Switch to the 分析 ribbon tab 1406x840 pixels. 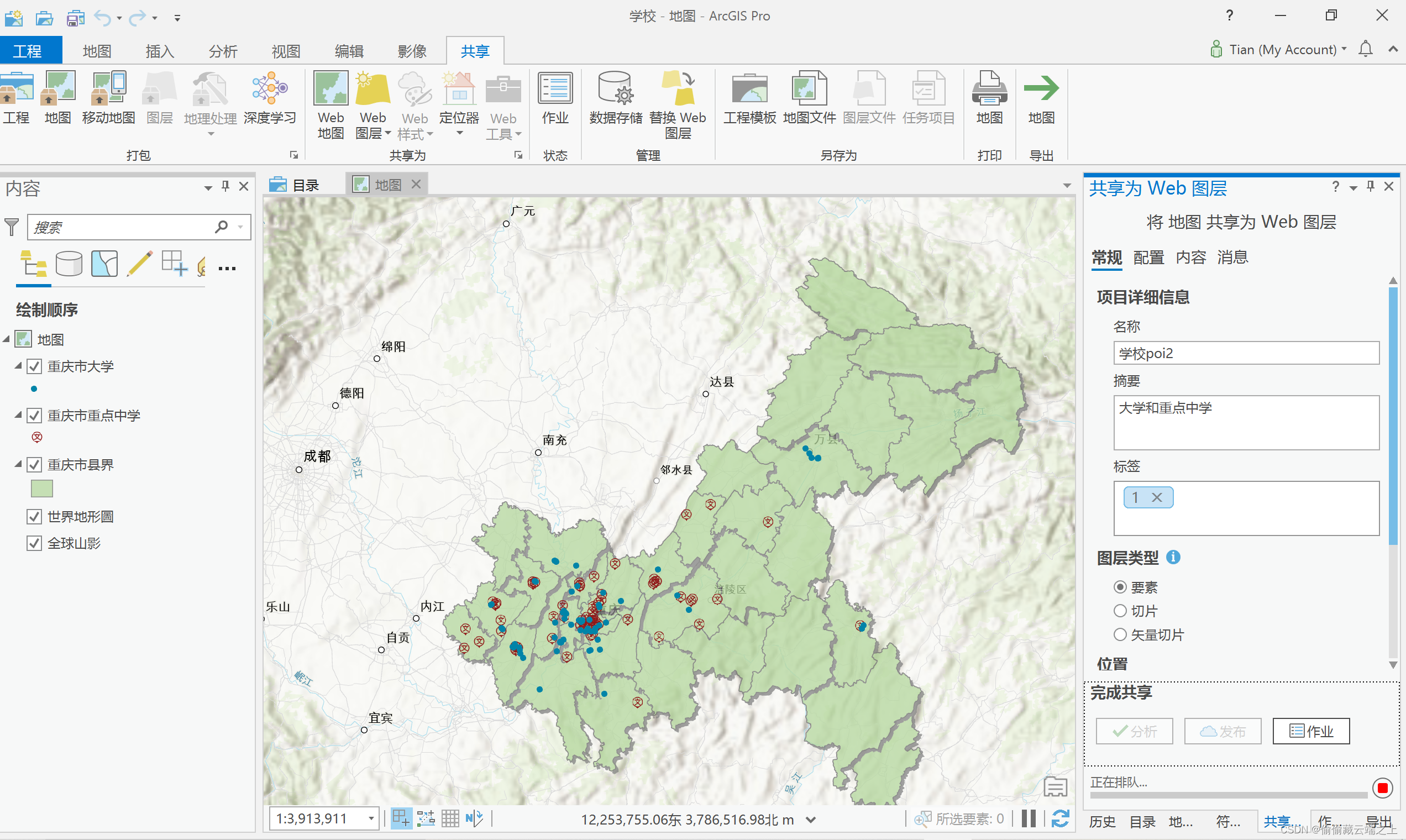(222, 51)
